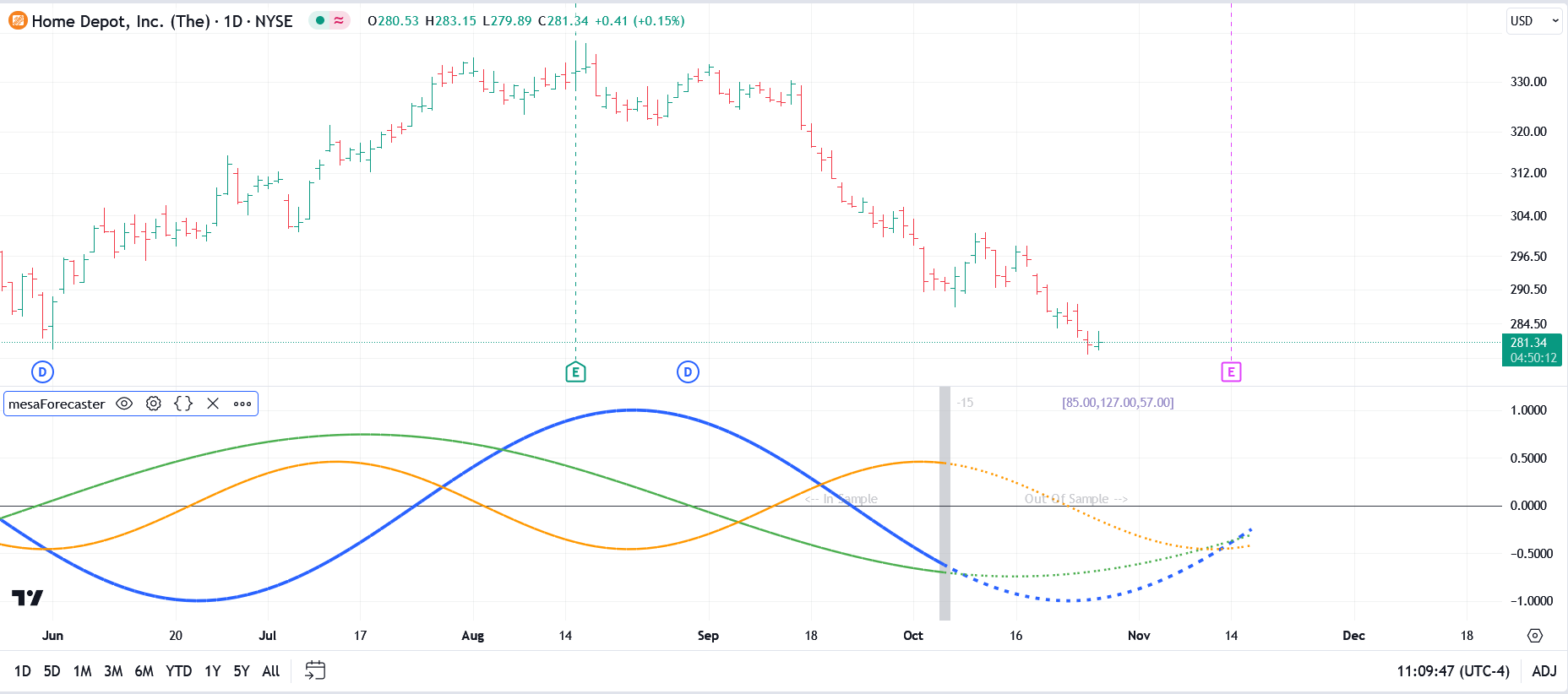The height and width of the screenshot is (694, 1568).
Task: Click the TradingView logo
Action: tap(27, 598)
